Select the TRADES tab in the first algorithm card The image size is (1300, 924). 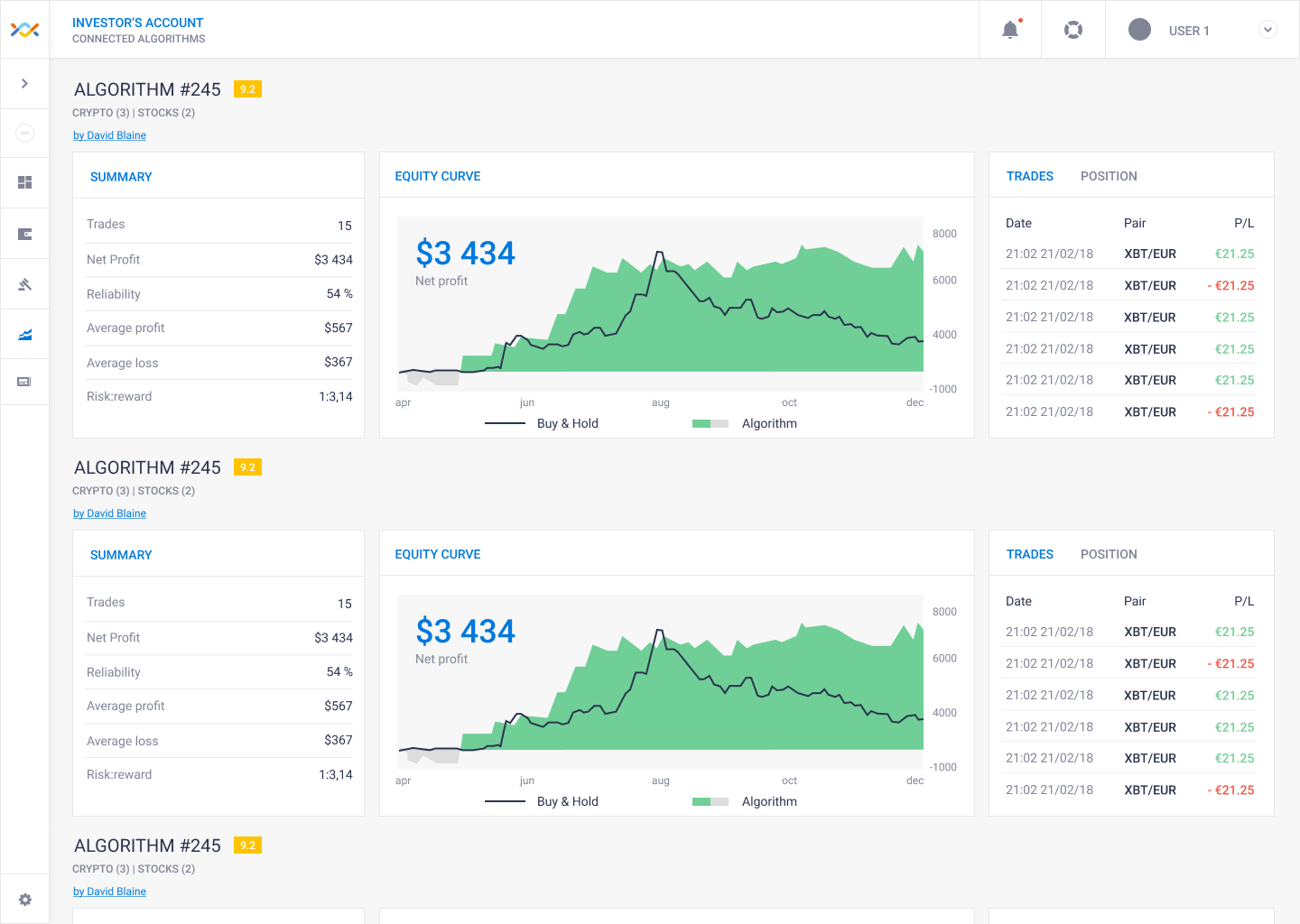pyautogui.click(x=1030, y=176)
